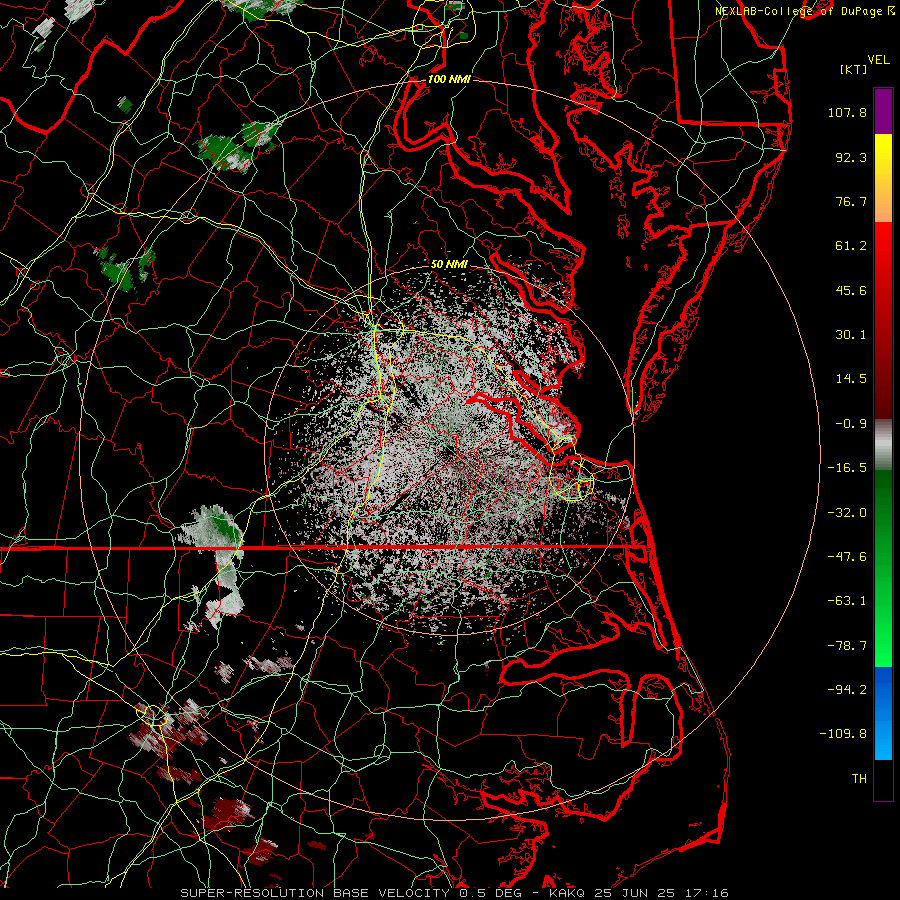Click the -78.7 legend value
The width and height of the screenshot is (900, 900).
(x=847, y=646)
